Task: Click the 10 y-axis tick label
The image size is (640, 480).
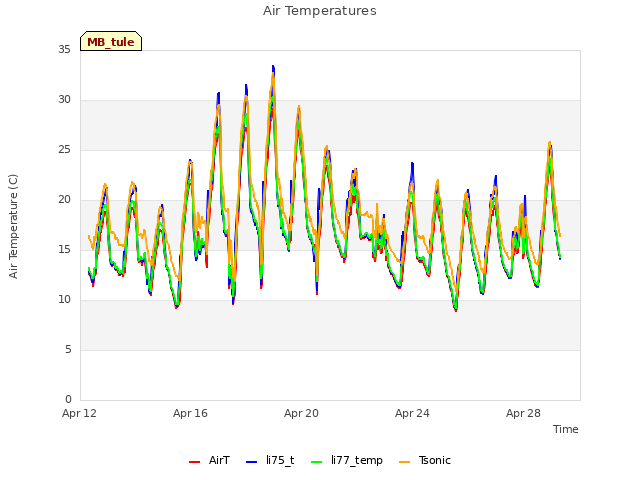Action: [x=64, y=300]
